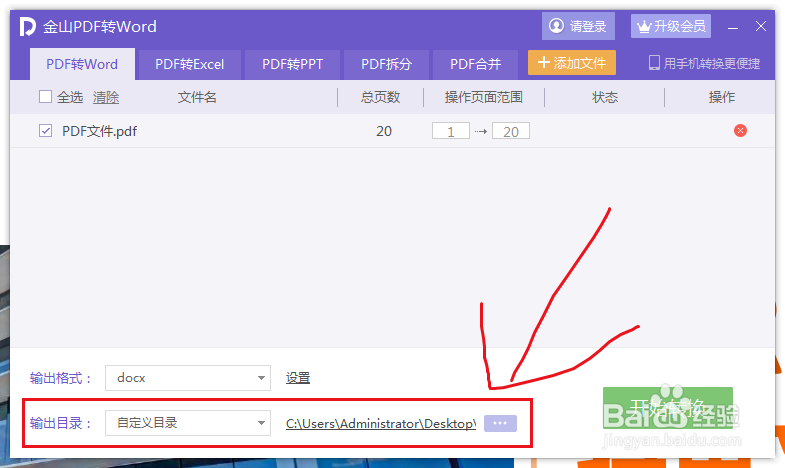
Task: Switch to PDF合并 tab
Action: tap(475, 64)
